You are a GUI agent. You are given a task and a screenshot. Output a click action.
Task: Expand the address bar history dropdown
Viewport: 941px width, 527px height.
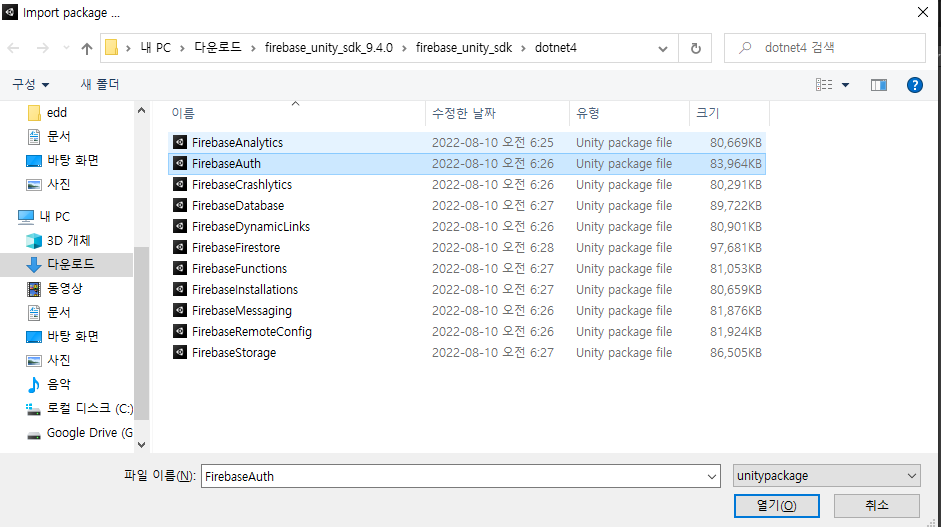[x=663, y=49]
